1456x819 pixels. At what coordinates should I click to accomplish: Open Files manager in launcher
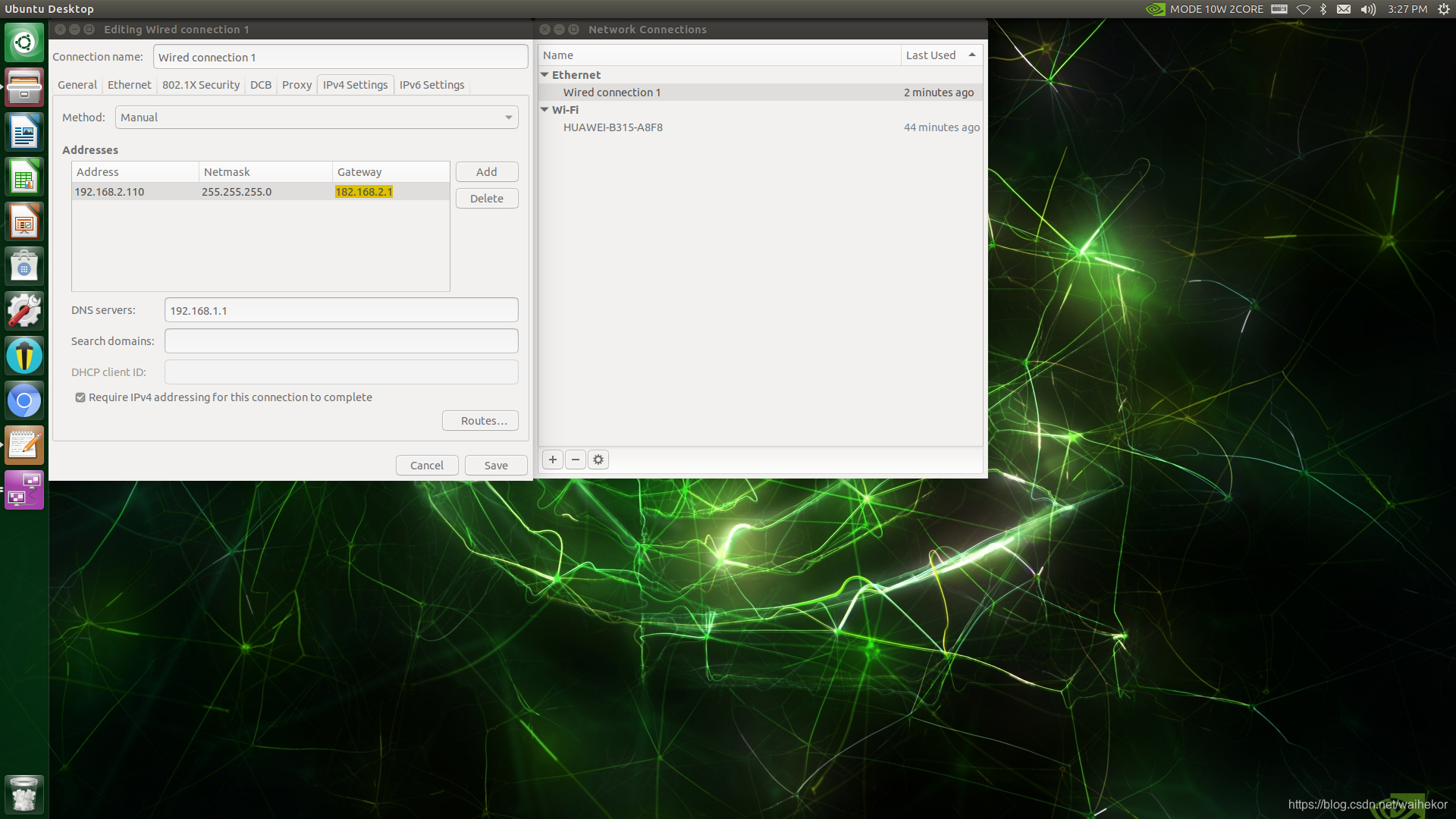[24, 87]
